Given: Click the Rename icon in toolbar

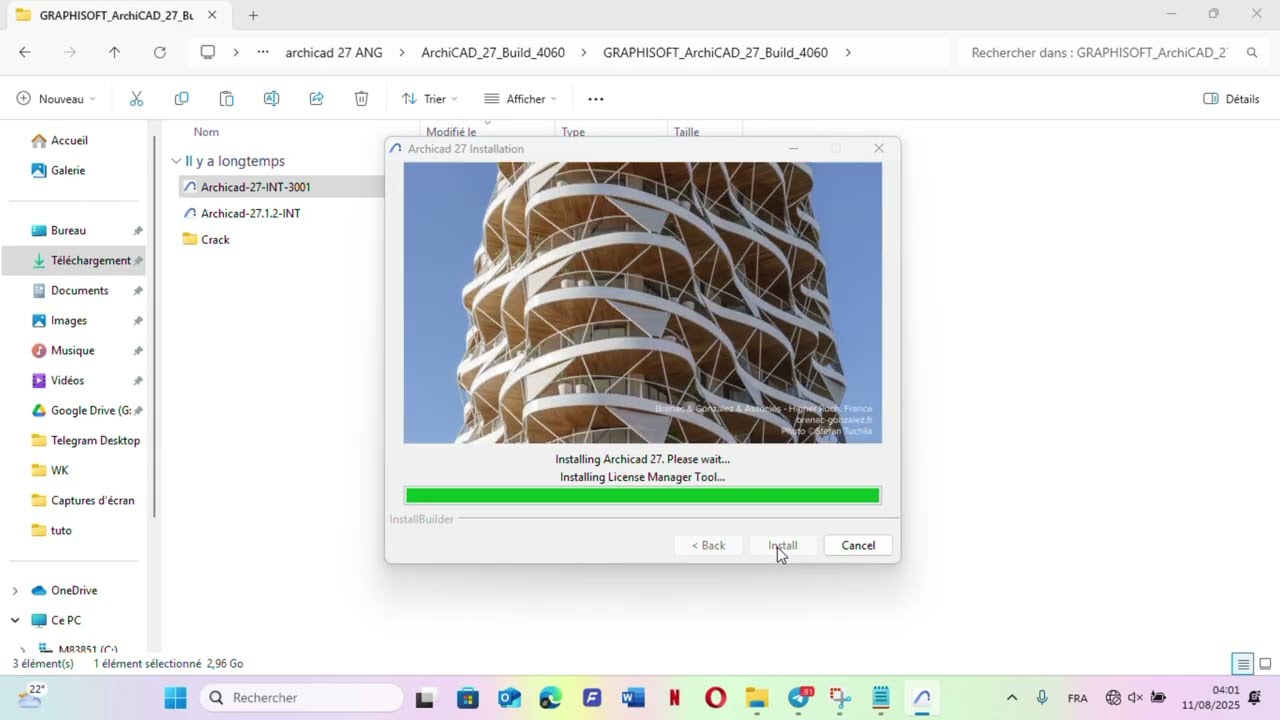Looking at the screenshot, I should tap(271, 99).
